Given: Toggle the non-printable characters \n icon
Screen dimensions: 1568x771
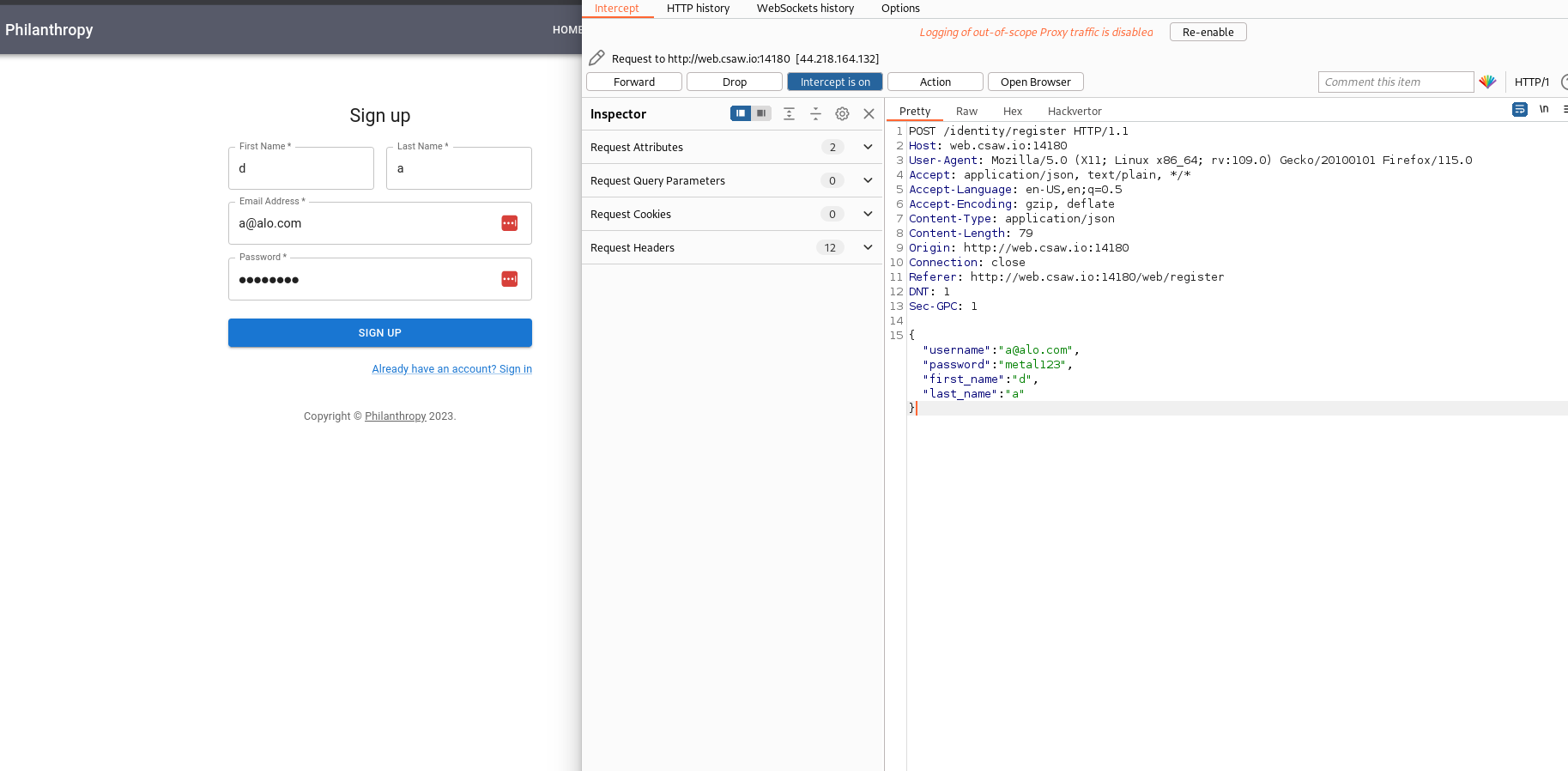Looking at the screenshot, I should (1544, 109).
